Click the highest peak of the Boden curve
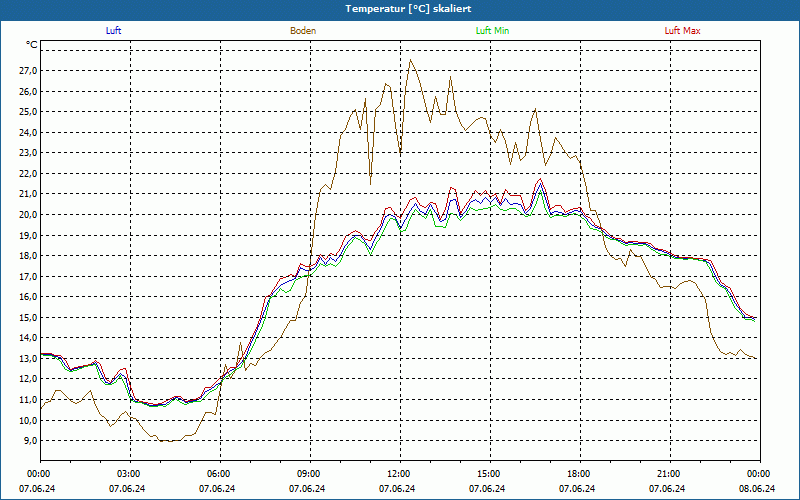The height and width of the screenshot is (500, 800). coord(409,60)
